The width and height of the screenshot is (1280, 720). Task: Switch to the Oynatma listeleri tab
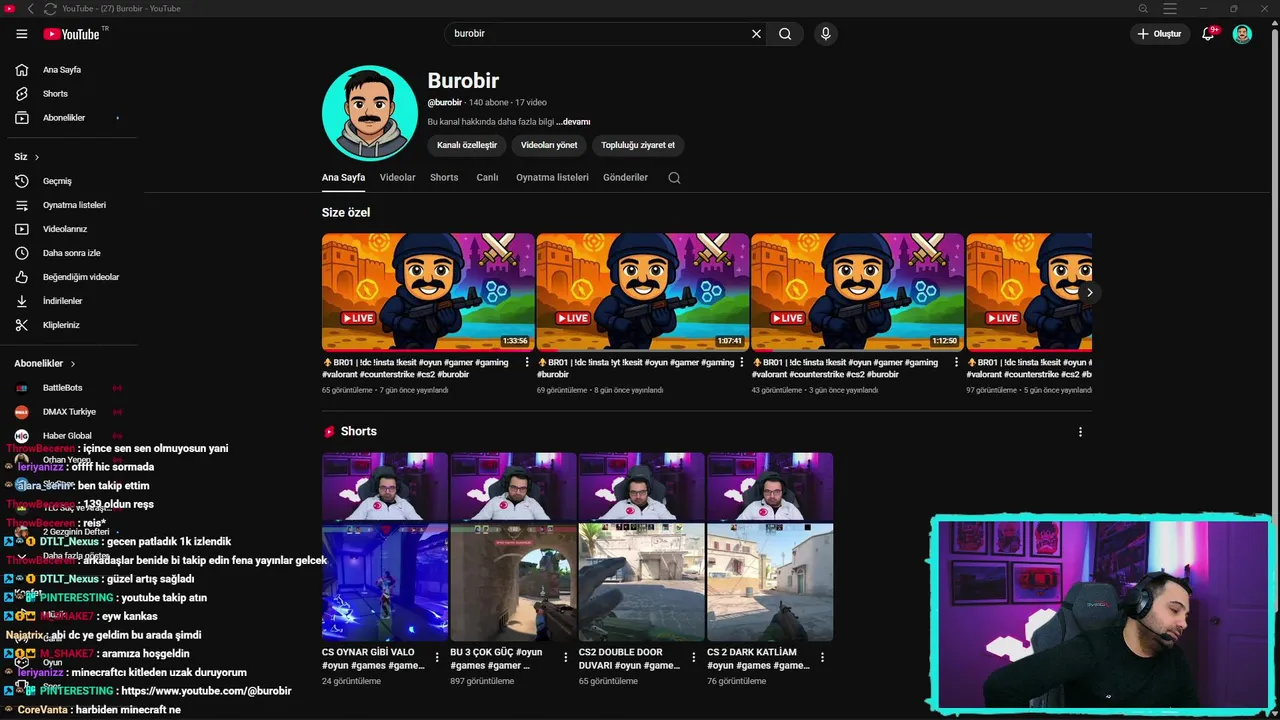tap(552, 178)
